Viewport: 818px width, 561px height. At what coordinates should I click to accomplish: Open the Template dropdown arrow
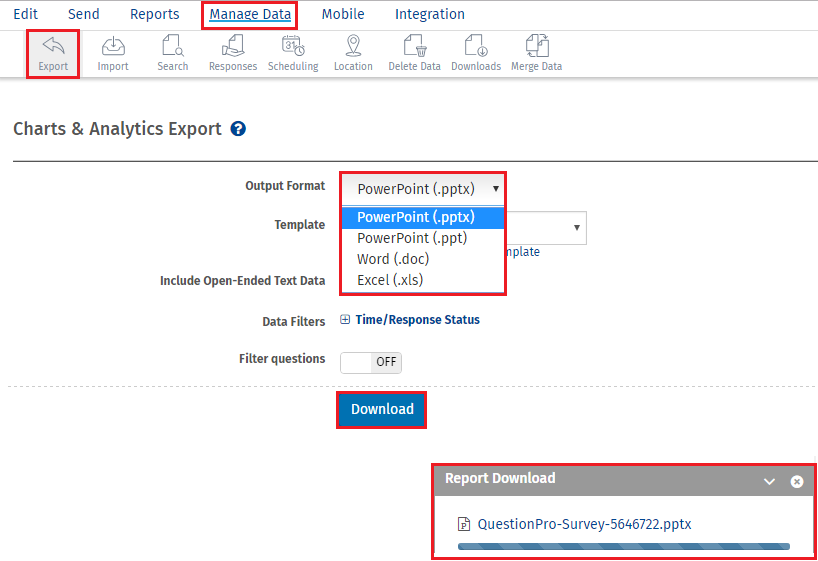point(576,227)
